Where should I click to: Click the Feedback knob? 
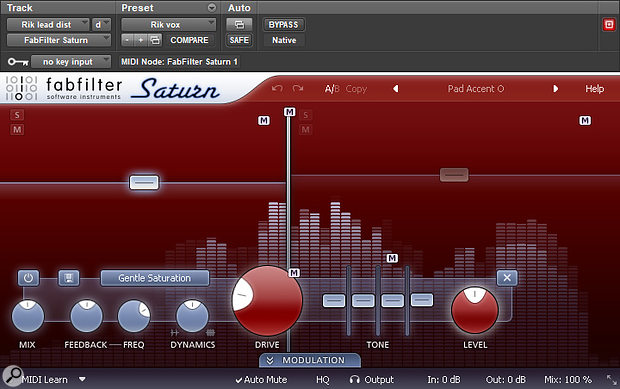(x=86, y=316)
